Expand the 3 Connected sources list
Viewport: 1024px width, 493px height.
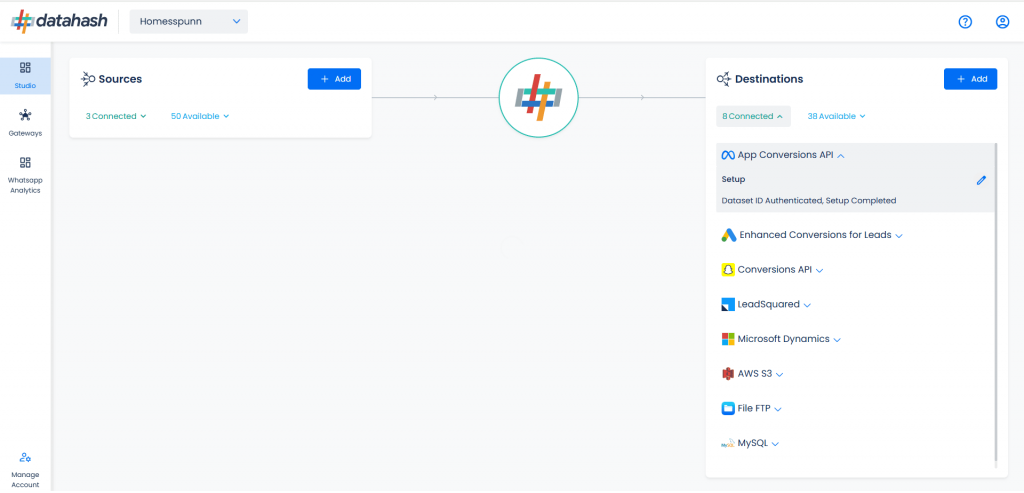click(x=116, y=116)
